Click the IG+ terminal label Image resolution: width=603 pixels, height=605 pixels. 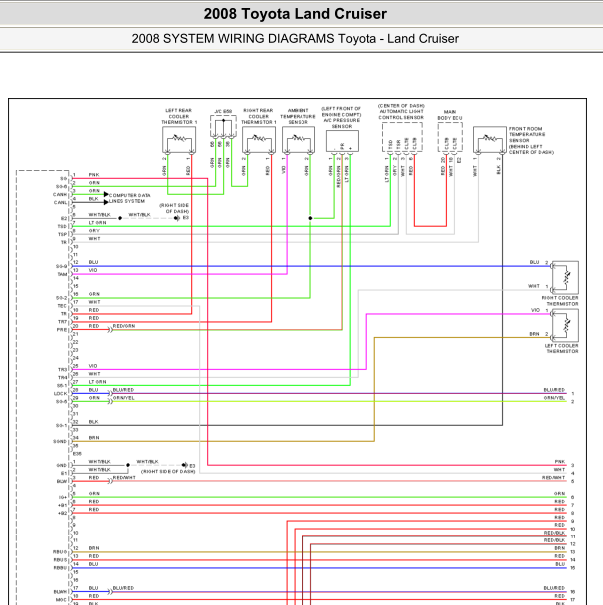tap(62, 497)
